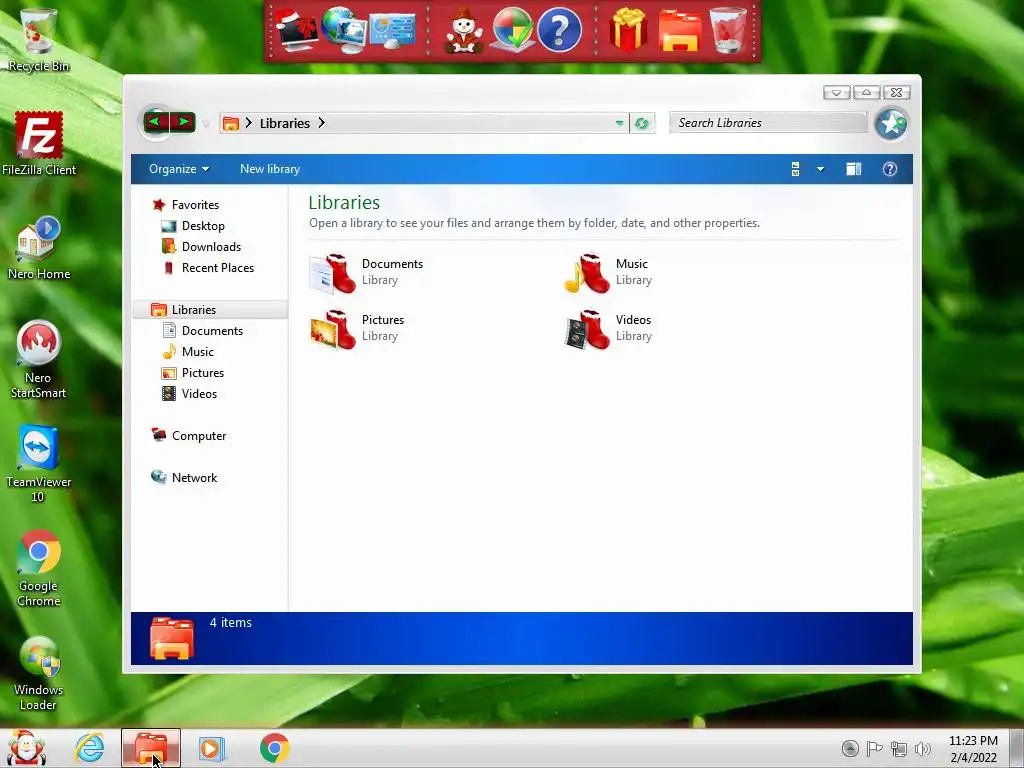The height and width of the screenshot is (768, 1024).
Task: Open the Organize dropdown menu
Action: point(179,169)
